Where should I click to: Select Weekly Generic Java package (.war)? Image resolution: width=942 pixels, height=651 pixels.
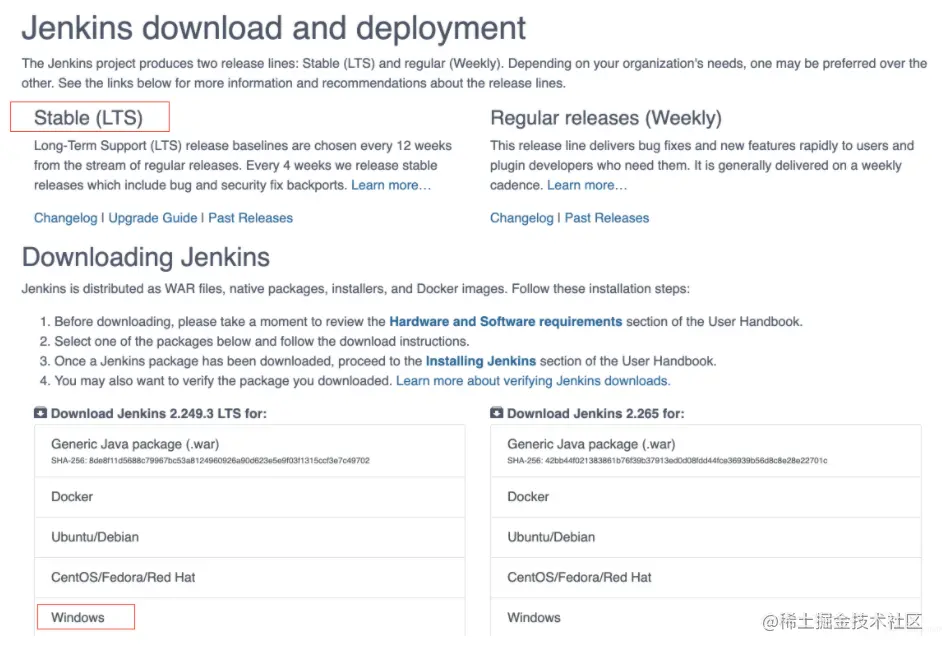click(705, 451)
